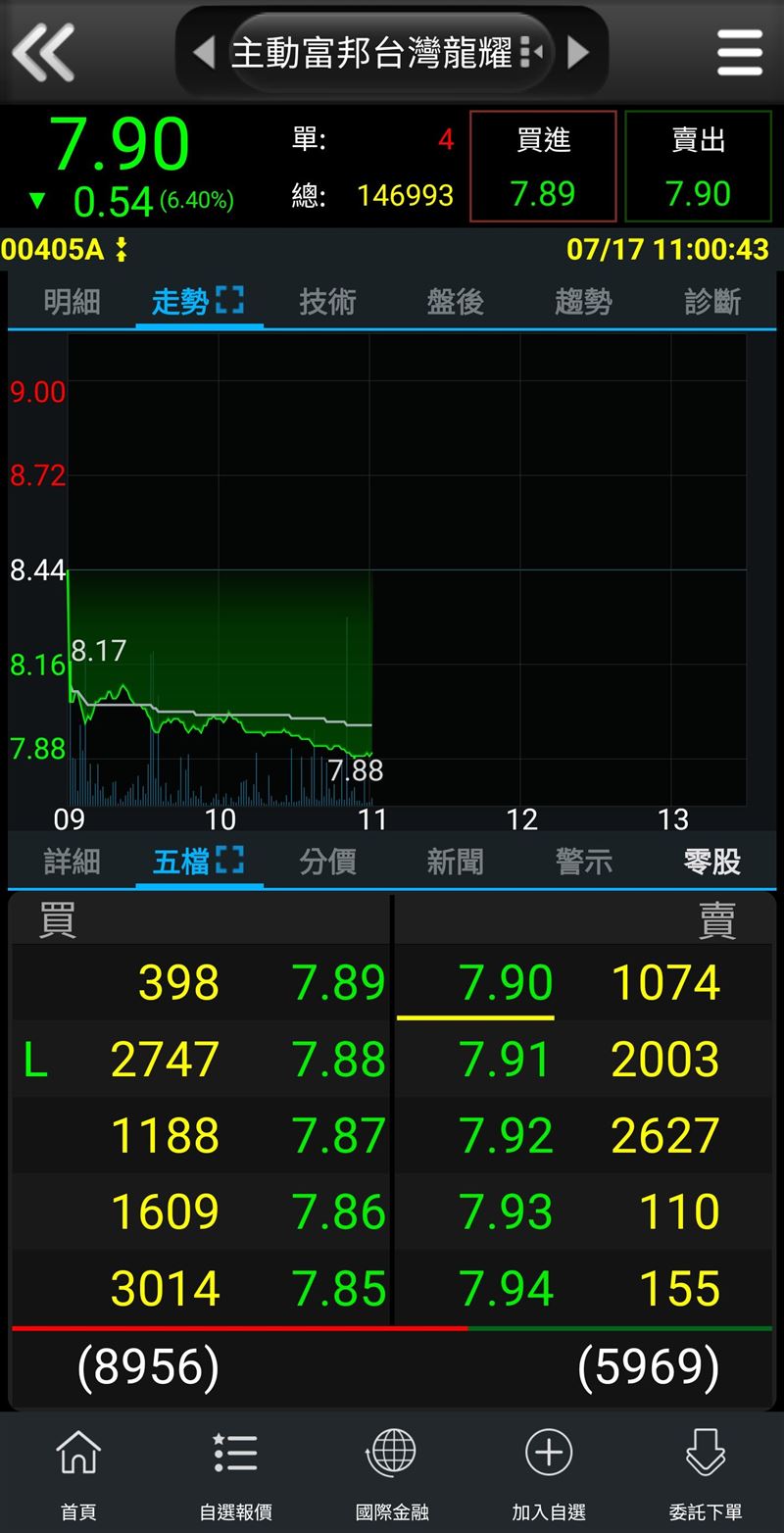The width and height of the screenshot is (784, 1533).
Task: Switch to the 明細 tab
Action: [x=72, y=302]
